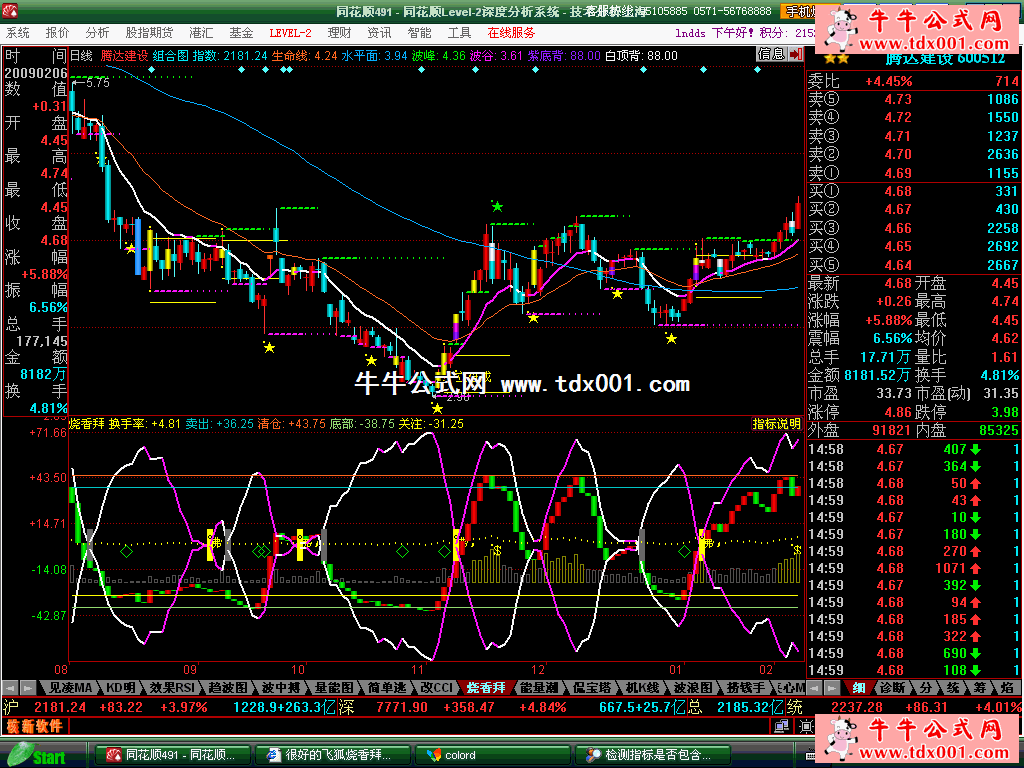The image size is (1024, 768).
Task: Switch to 能量潮 indicator tab
Action: click(x=539, y=688)
